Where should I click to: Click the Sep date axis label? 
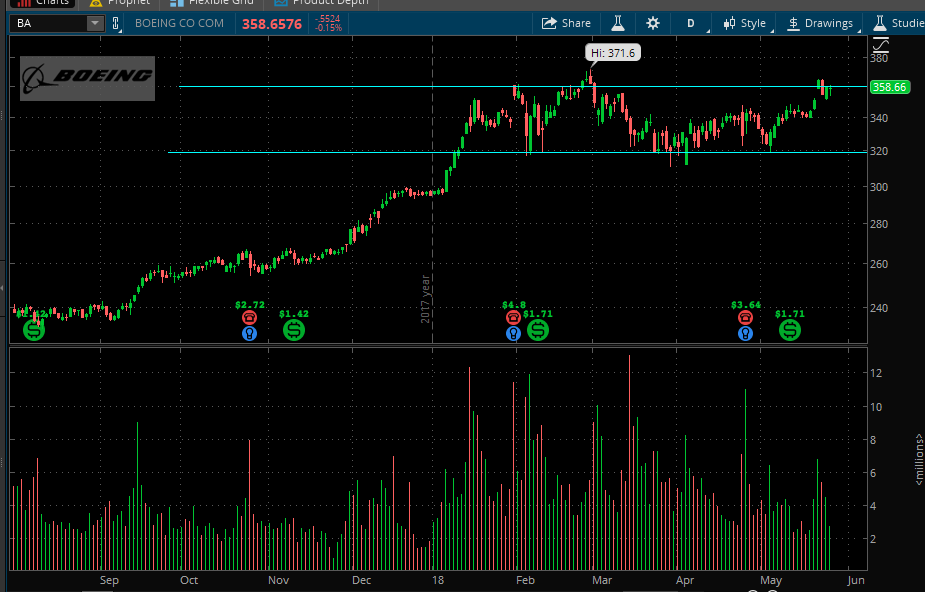(109, 580)
